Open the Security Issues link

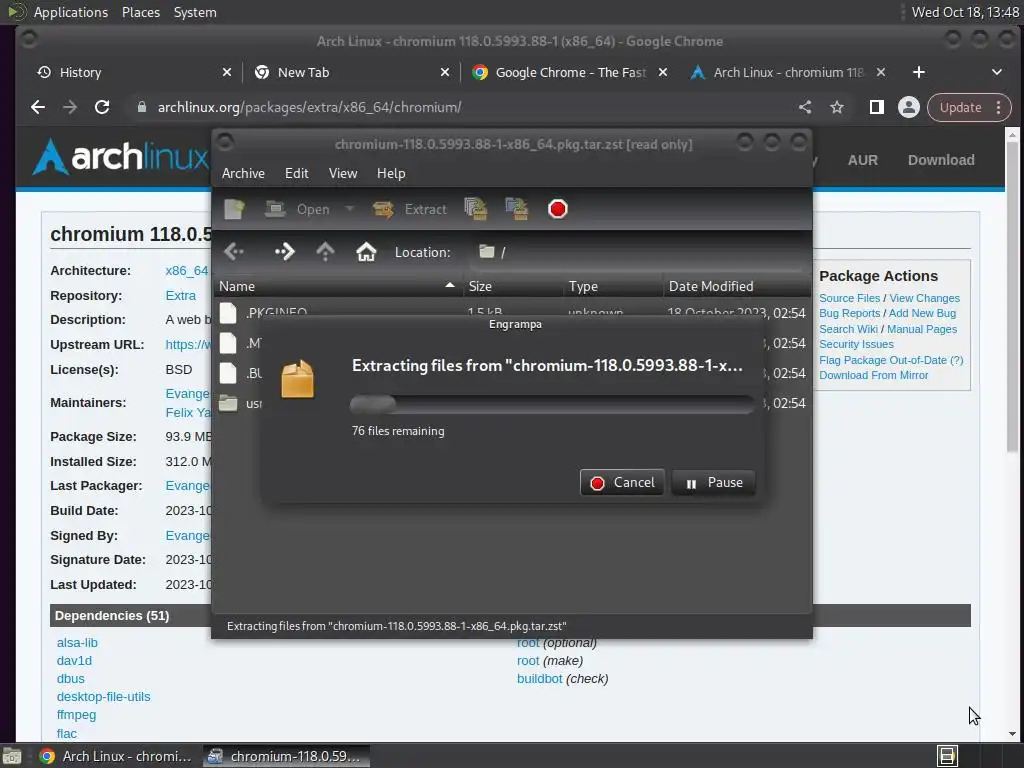[856, 344]
